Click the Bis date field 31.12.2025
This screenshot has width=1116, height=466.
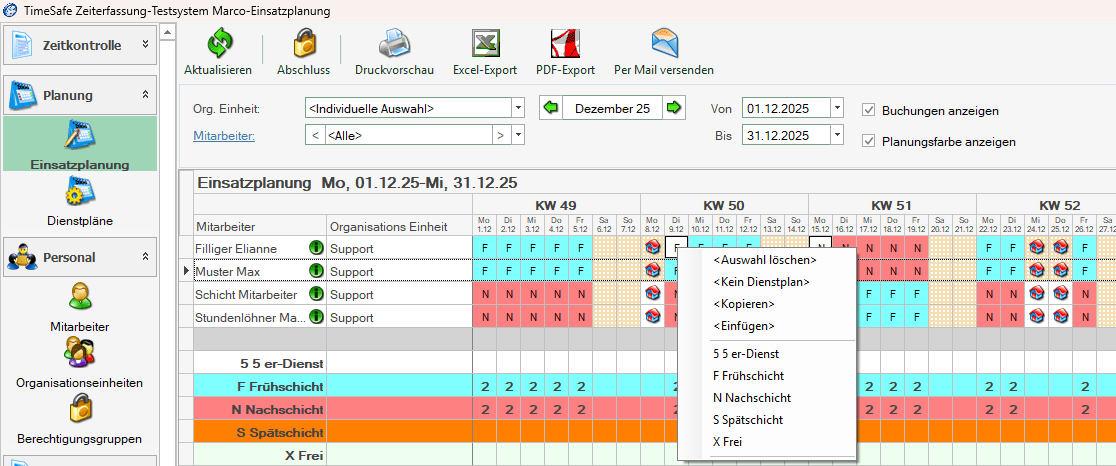(786, 134)
